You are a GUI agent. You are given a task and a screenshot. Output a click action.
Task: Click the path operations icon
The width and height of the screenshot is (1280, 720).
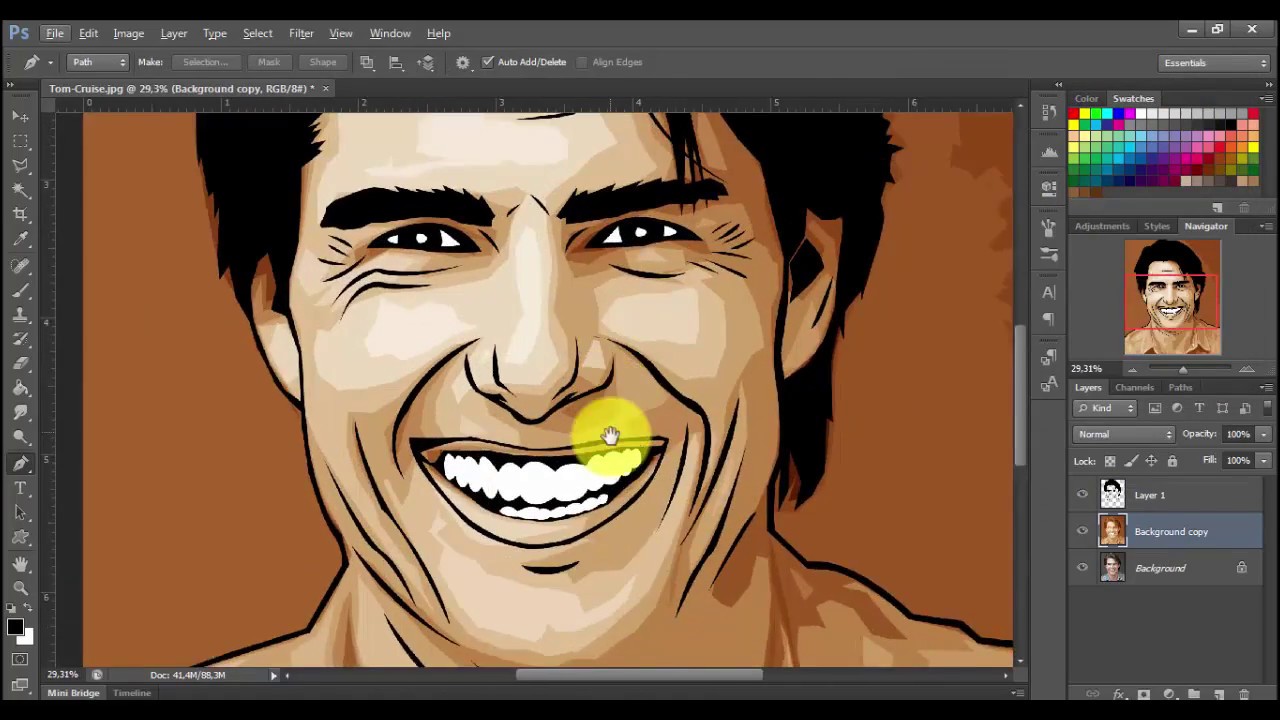click(x=367, y=62)
